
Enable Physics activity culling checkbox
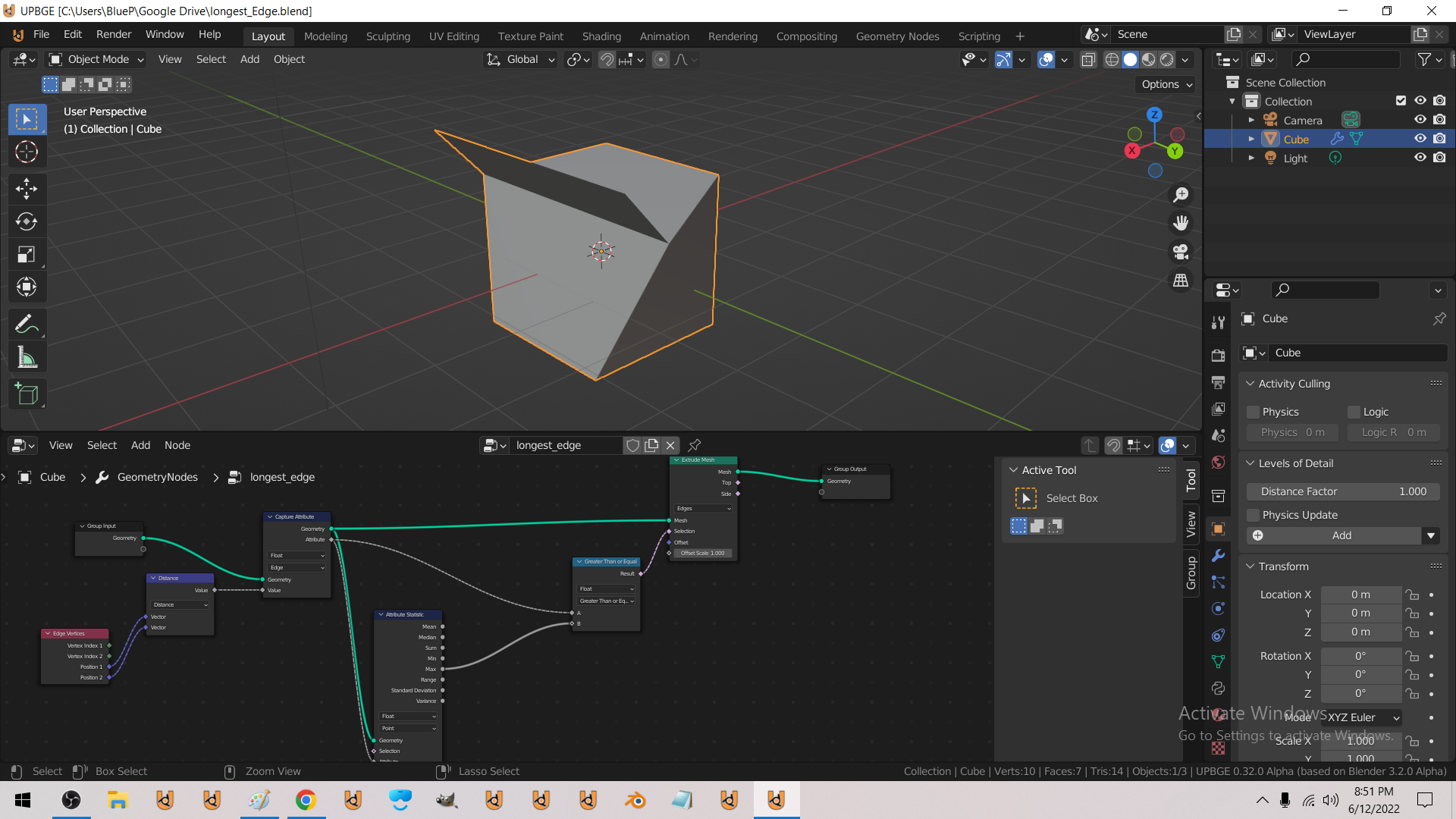point(1253,412)
